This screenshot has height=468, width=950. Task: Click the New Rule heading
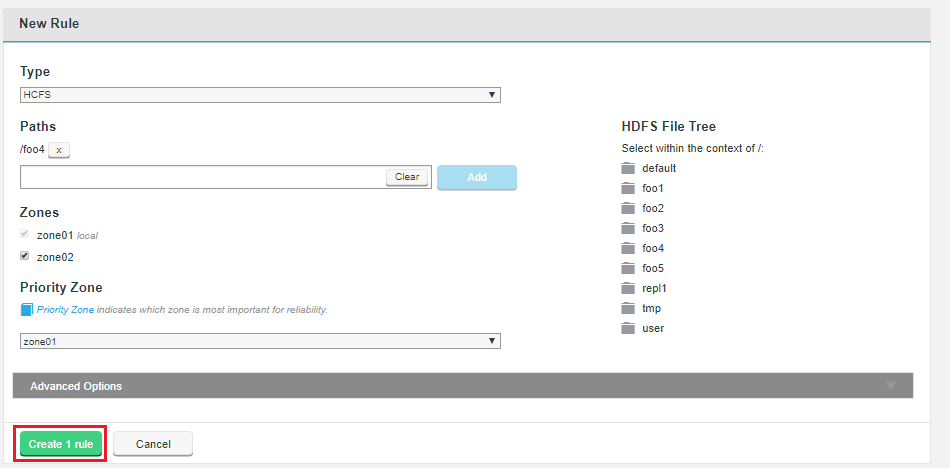(x=49, y=24)
